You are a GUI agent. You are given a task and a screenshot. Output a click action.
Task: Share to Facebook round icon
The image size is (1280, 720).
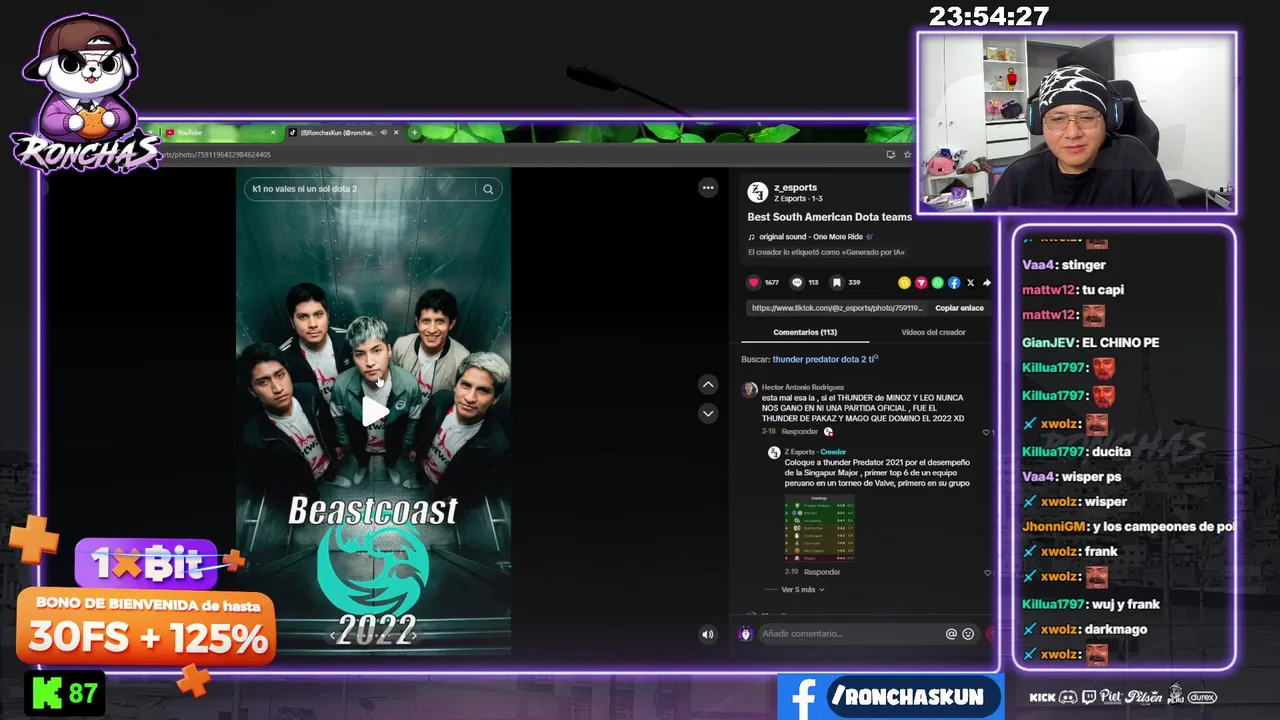coord(954,283)
